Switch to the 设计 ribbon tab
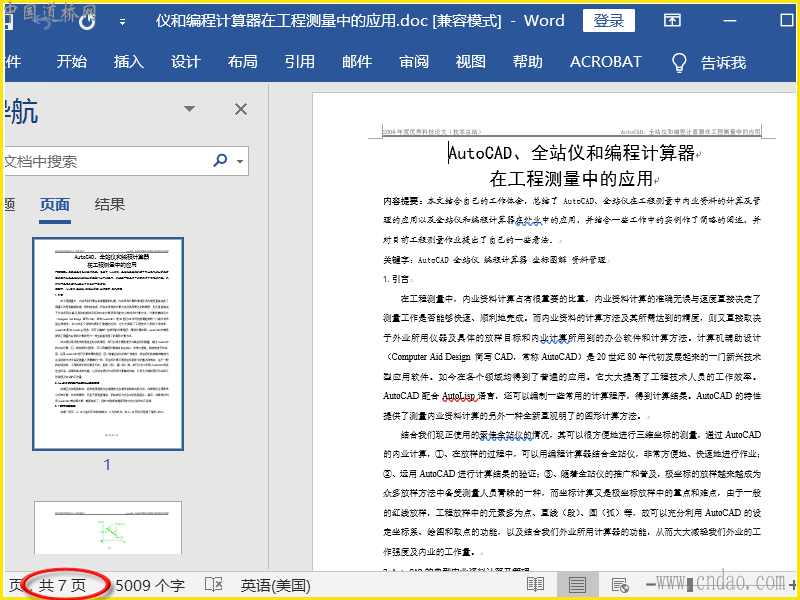 pos(185,62)
